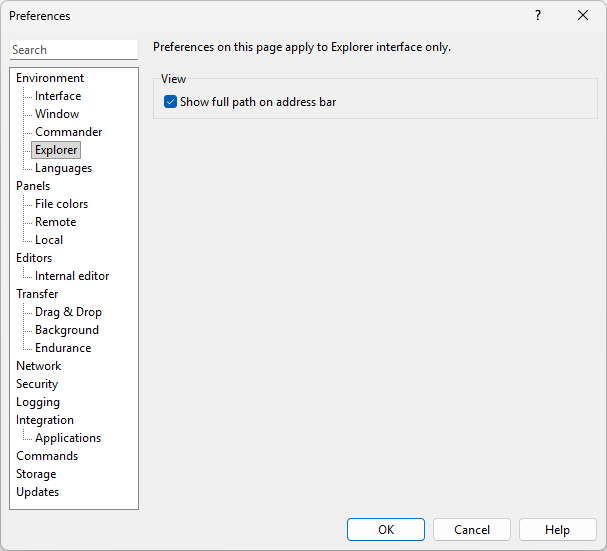This screenshot has height=551, width=607.
Task: Select the Commander tree item
Action: coord(68,132)
